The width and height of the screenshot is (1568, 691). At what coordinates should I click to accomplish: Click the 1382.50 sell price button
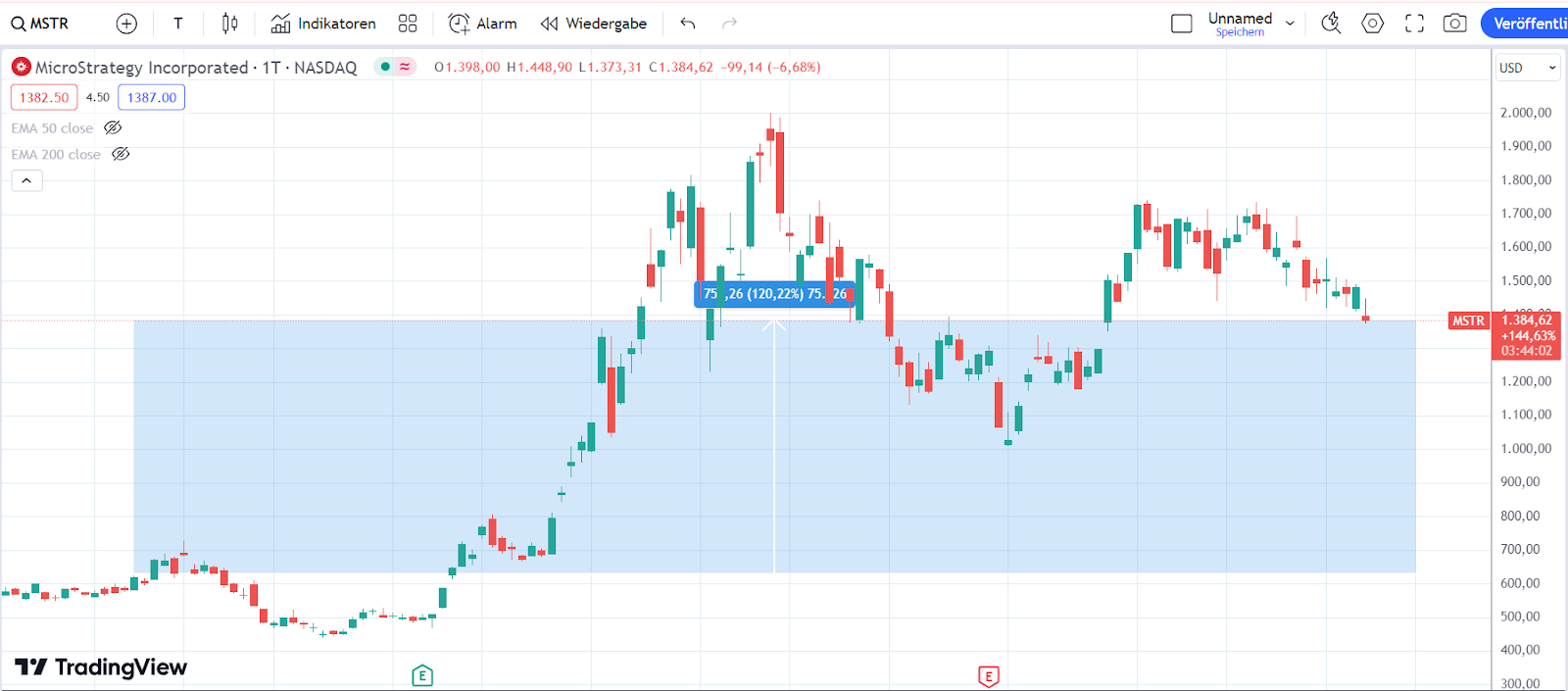pos(44,97)
